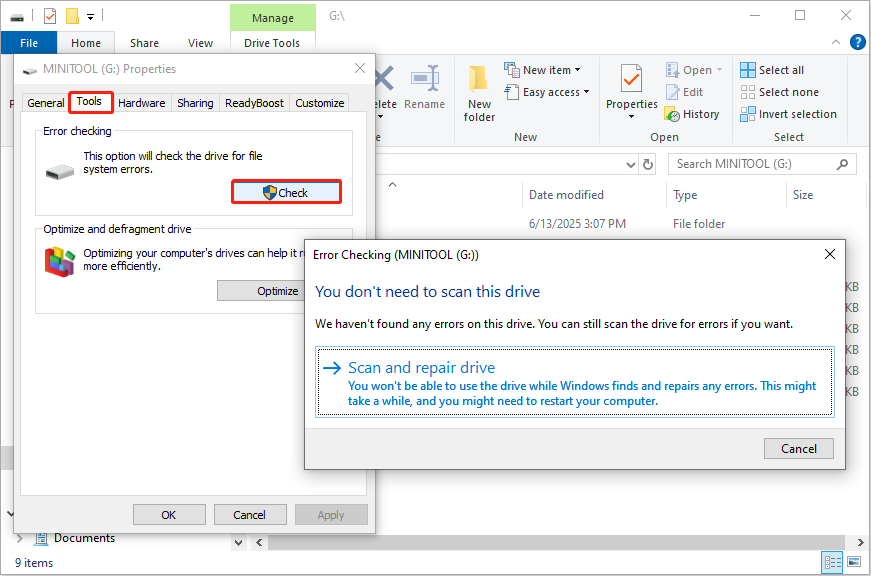
Task: Open the General tab in Properties
Action: tap(46, 103)
